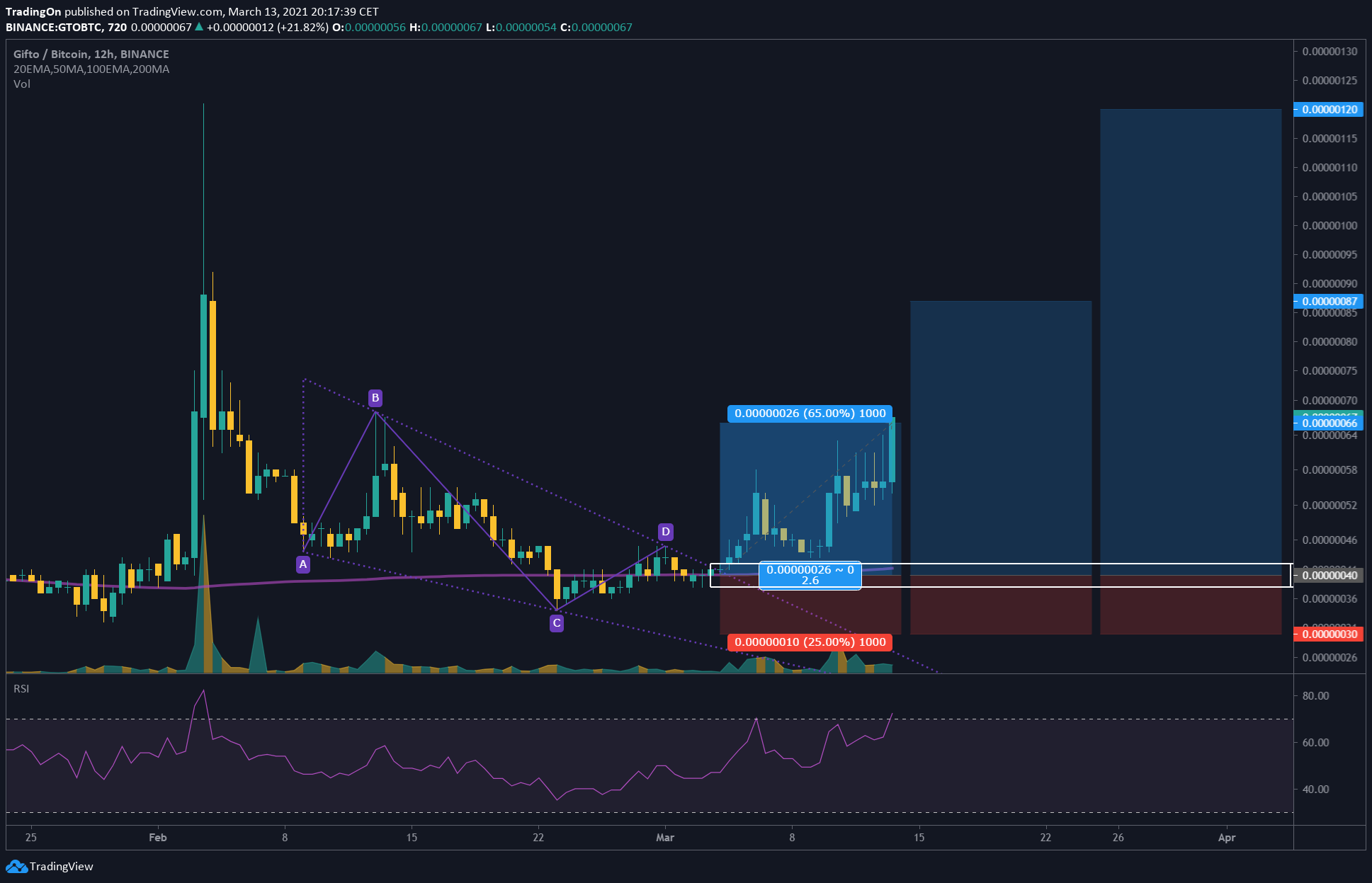Click the 26 date on time axis
The width and height of the screenshot is (1372, 883).
click(1118, 837)
